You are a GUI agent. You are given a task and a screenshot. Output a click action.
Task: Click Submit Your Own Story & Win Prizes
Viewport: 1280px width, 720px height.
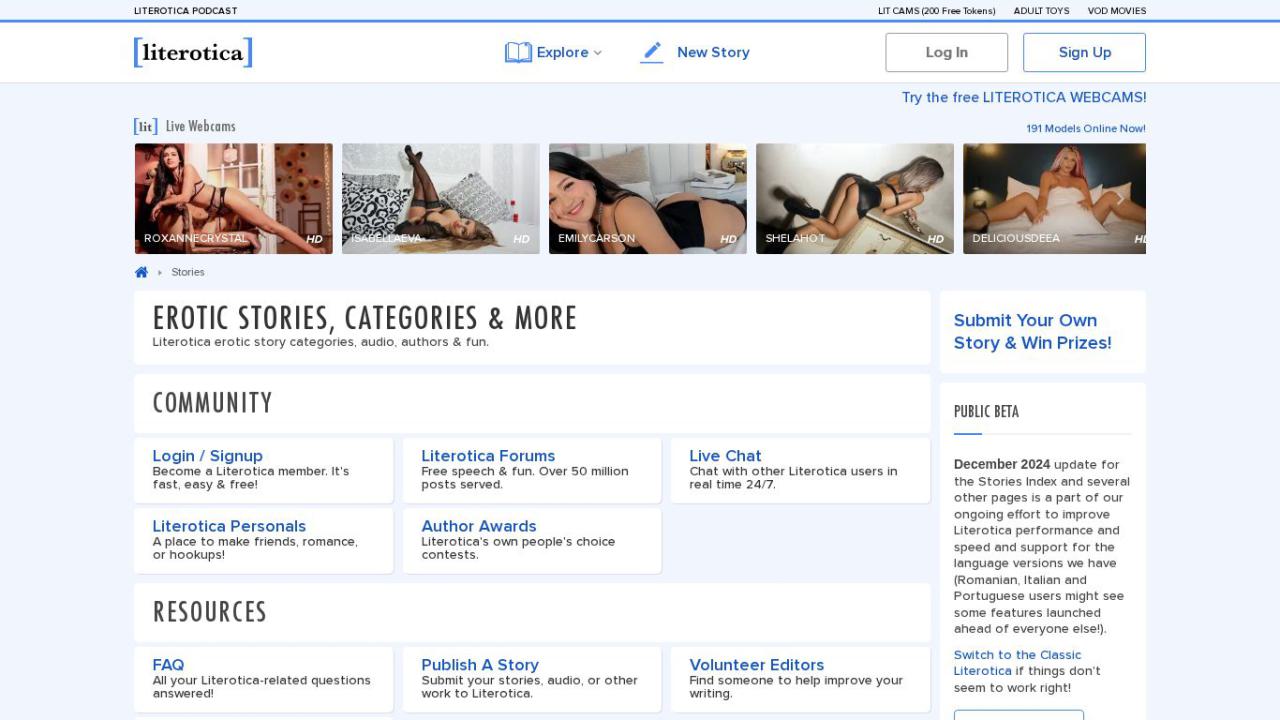pos(1033,331)
